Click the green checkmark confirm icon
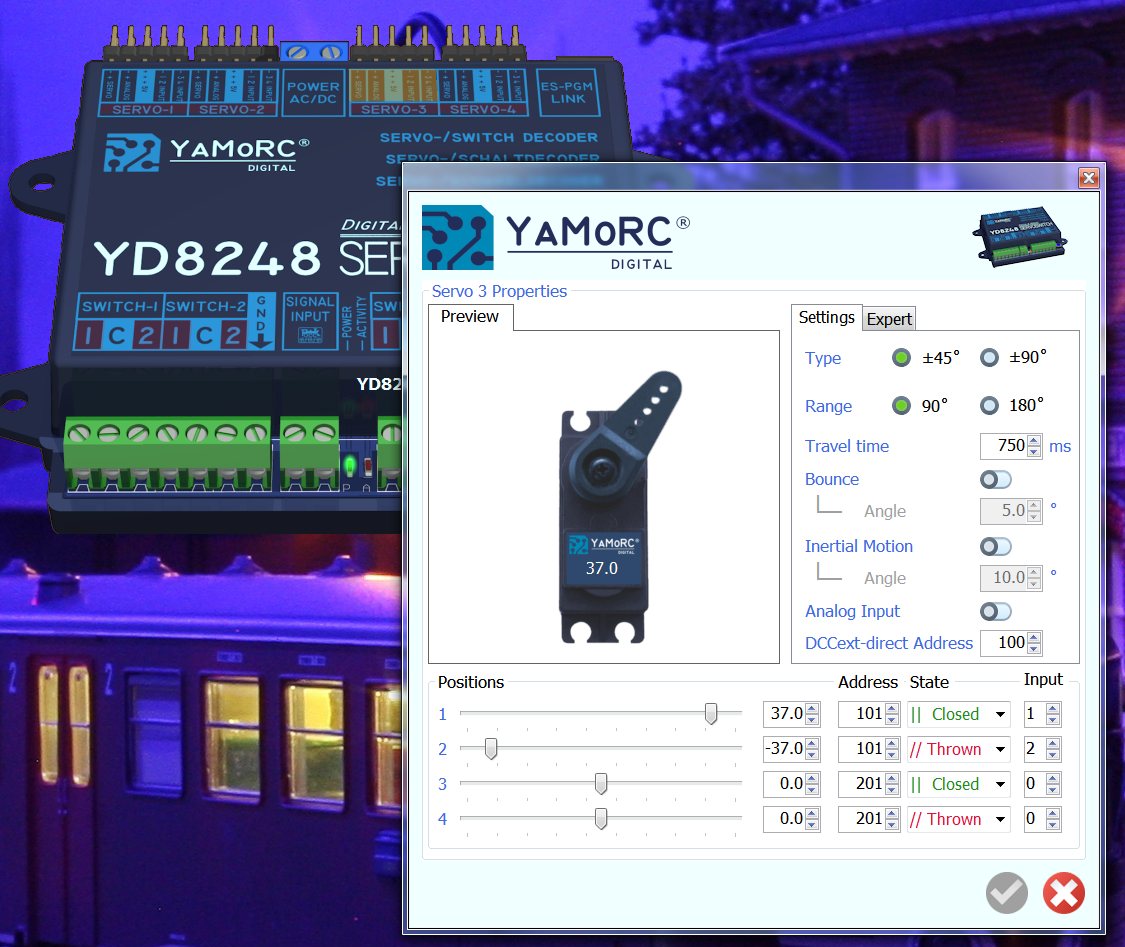Viewport: 1125px width, 947px height. 1007,893
